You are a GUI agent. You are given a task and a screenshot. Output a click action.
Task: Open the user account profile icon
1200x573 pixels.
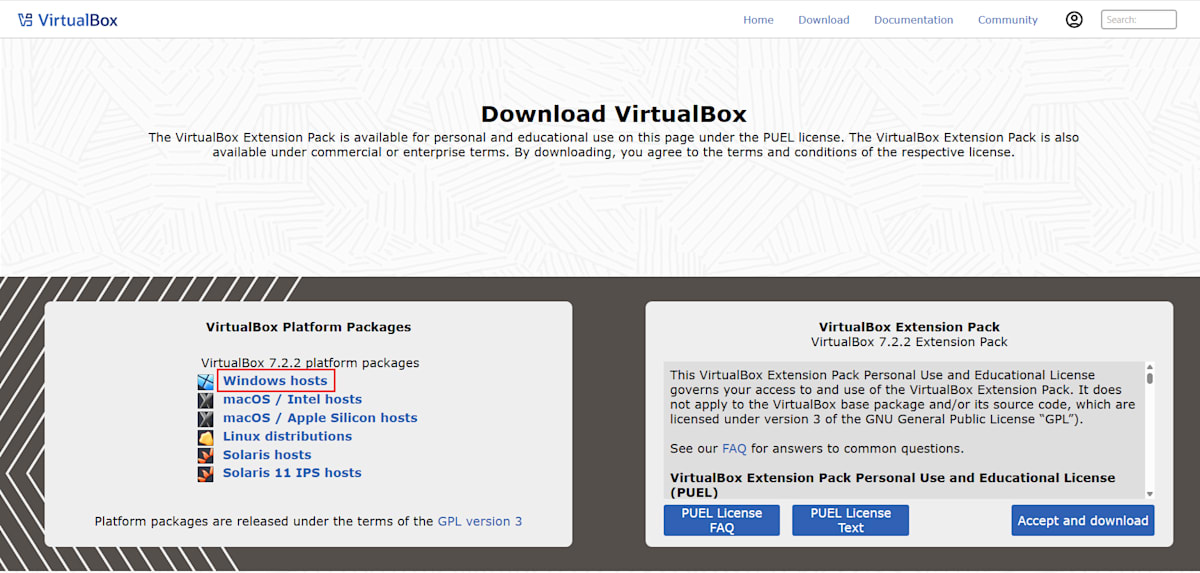1074,19
